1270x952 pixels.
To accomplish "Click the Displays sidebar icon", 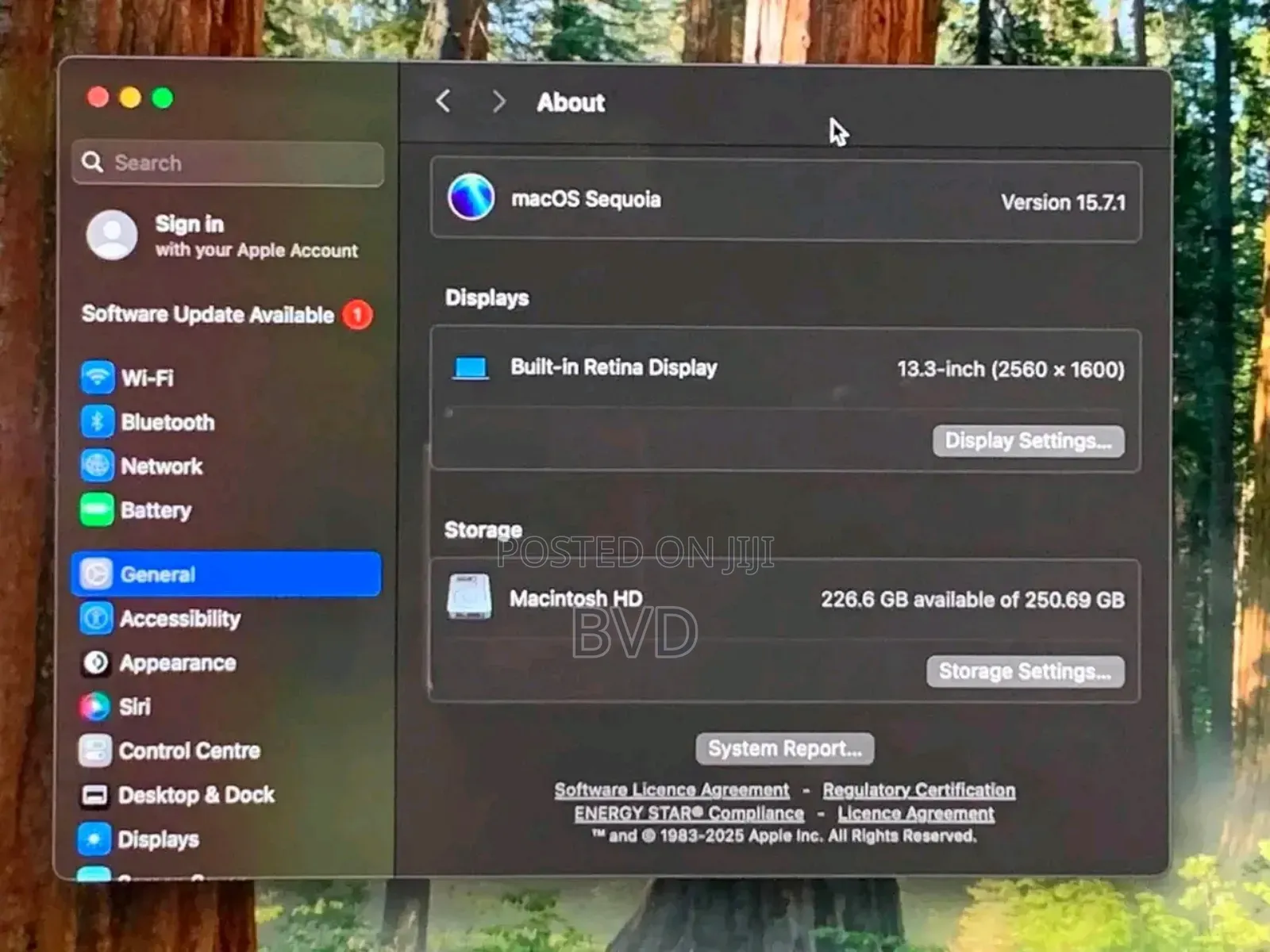I will (94, 839).
